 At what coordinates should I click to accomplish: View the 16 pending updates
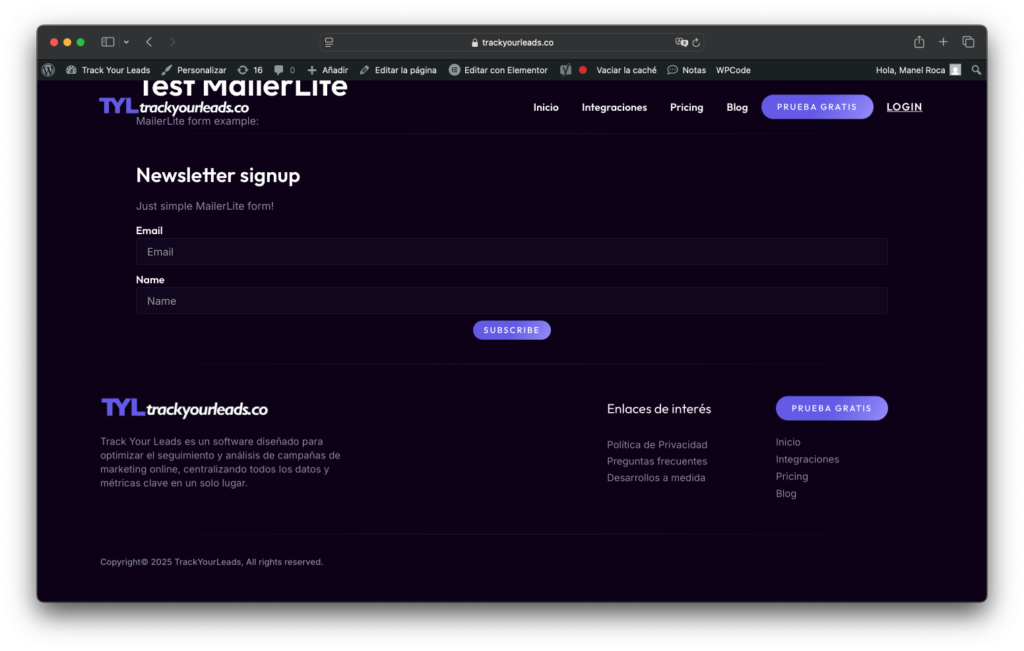coord(250,70)
